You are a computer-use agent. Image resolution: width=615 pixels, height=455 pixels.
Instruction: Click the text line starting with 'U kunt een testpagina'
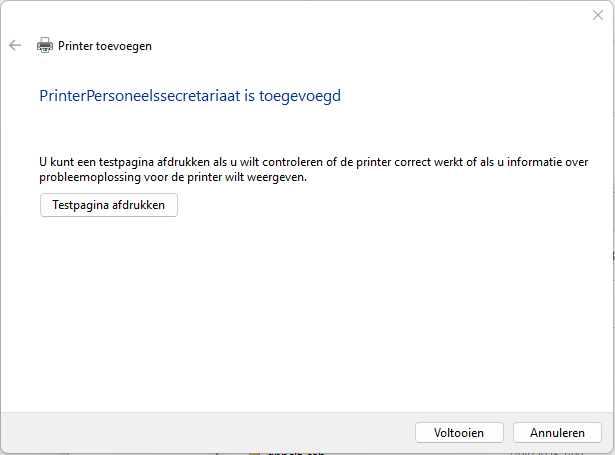300,160
